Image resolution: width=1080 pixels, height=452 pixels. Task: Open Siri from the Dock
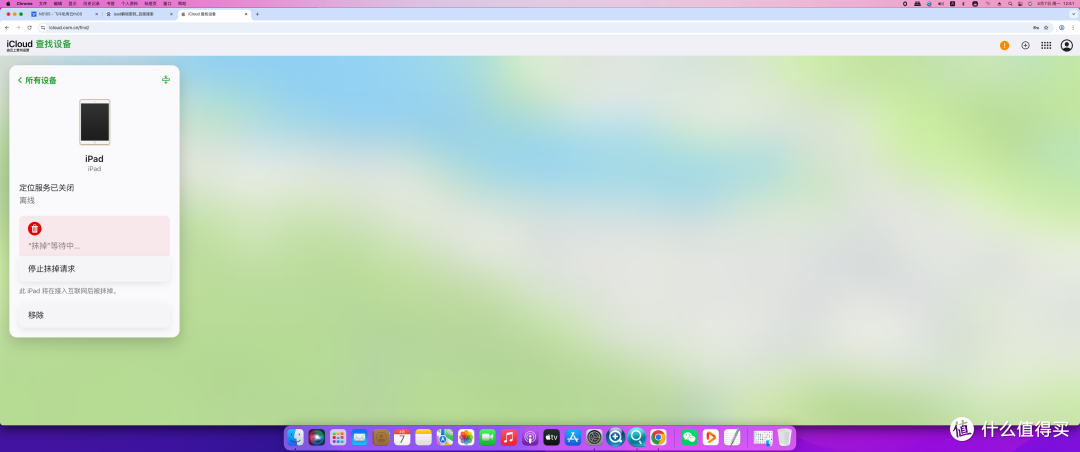317,437
